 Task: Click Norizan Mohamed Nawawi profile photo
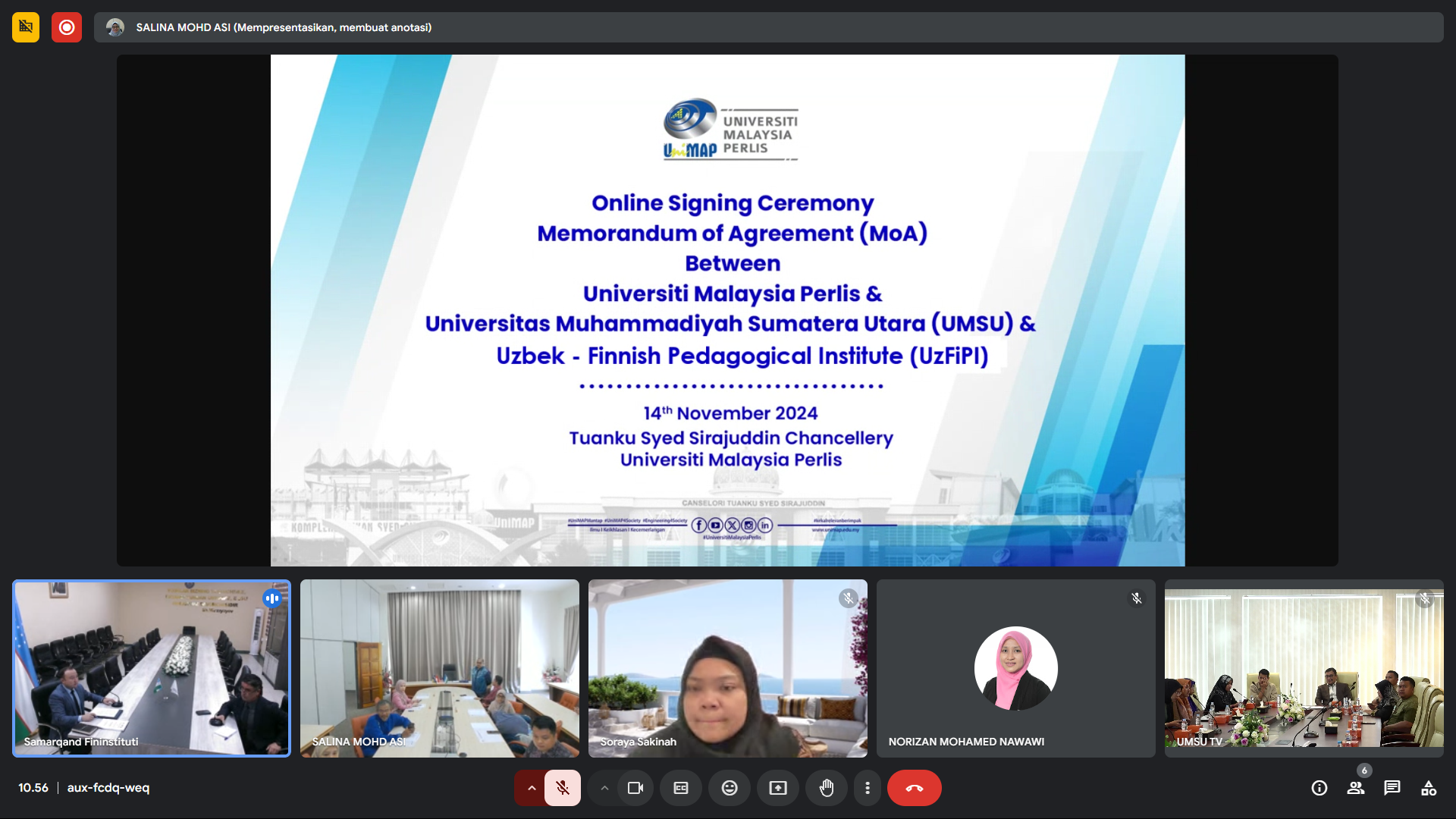[x=1016, y=668]
